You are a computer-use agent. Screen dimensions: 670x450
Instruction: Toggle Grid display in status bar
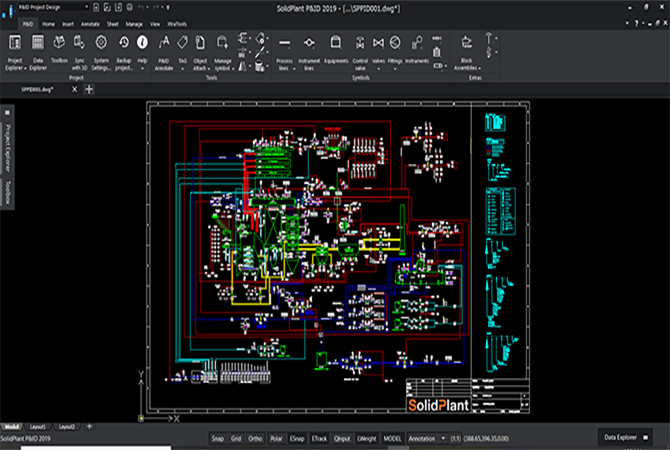click(236, 438)
